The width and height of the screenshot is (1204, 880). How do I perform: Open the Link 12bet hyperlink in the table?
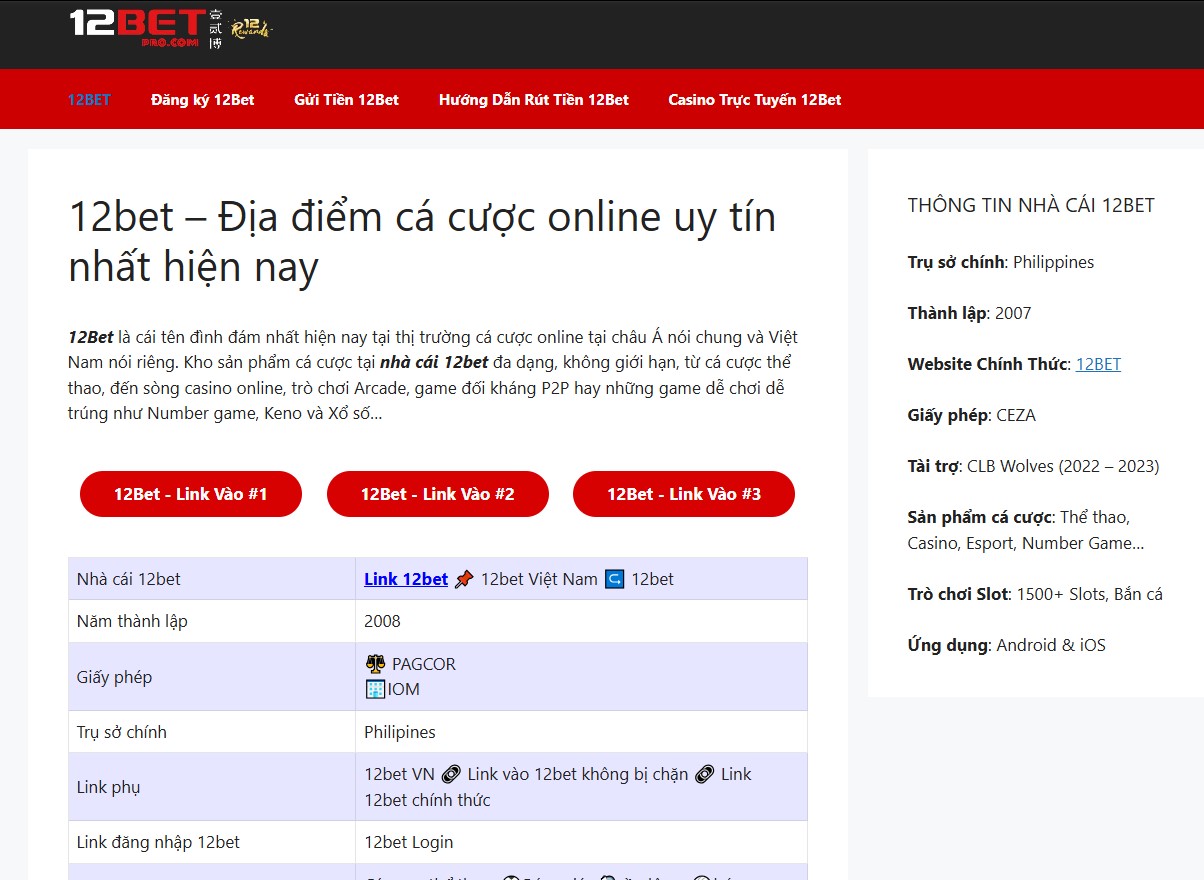(405, 578)
